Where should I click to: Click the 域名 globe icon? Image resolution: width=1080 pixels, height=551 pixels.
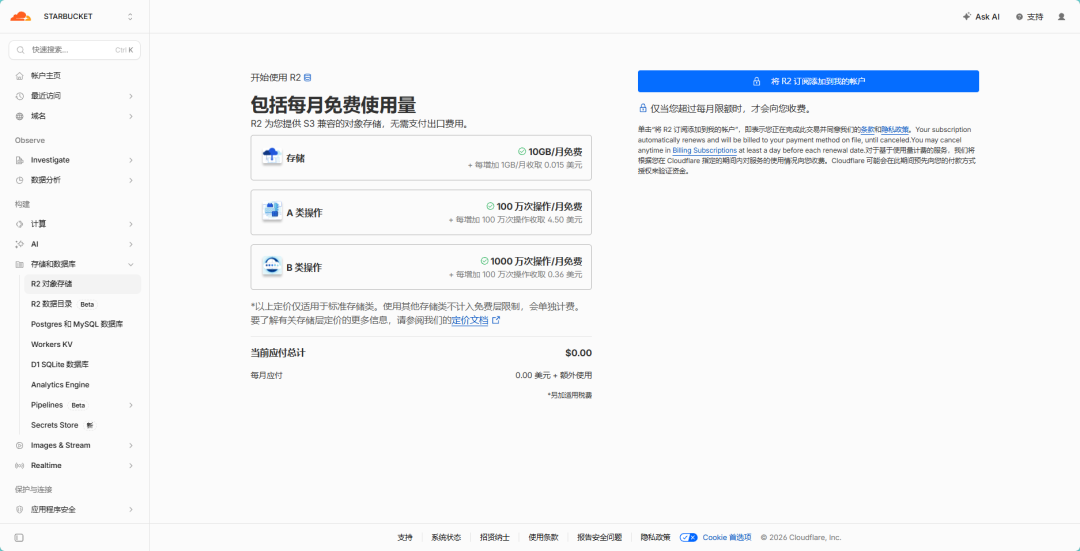coord(19,116)
